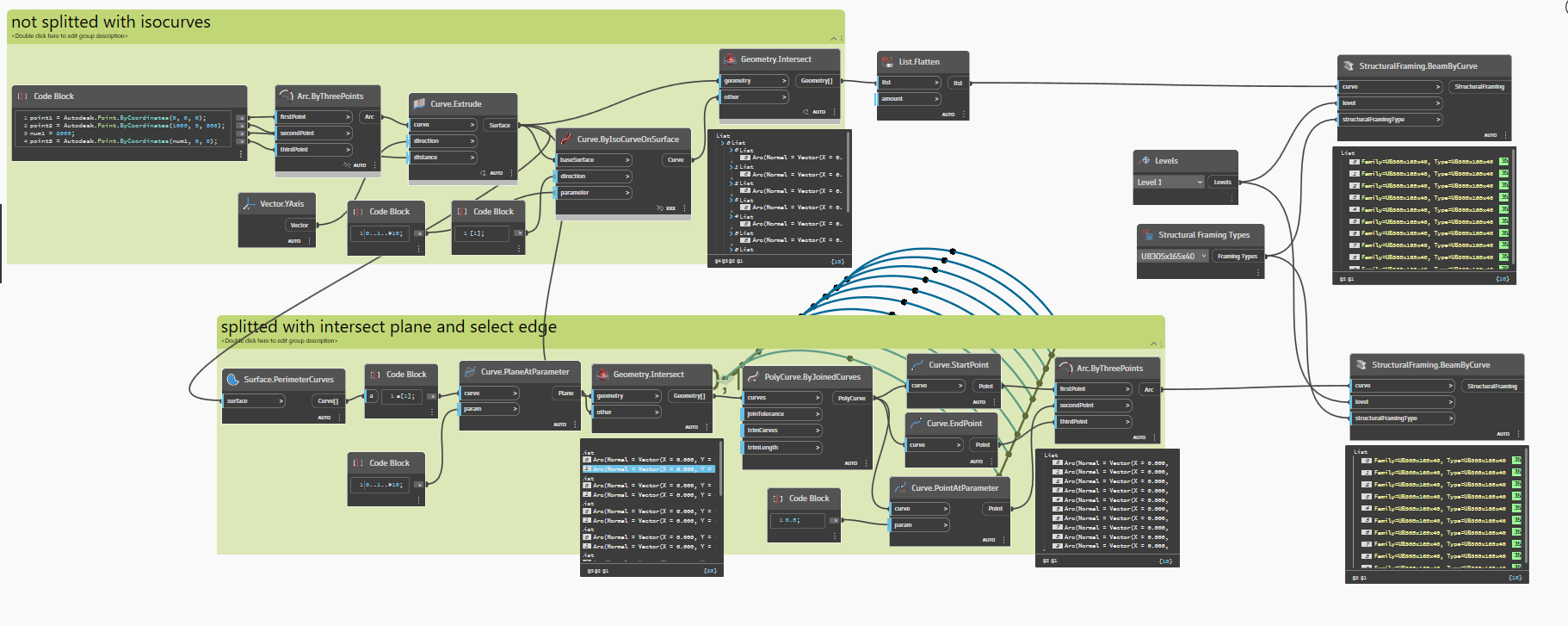Click the Curve.PointAtParameter node icon
1568x626 pixels.
click(900, 487)
